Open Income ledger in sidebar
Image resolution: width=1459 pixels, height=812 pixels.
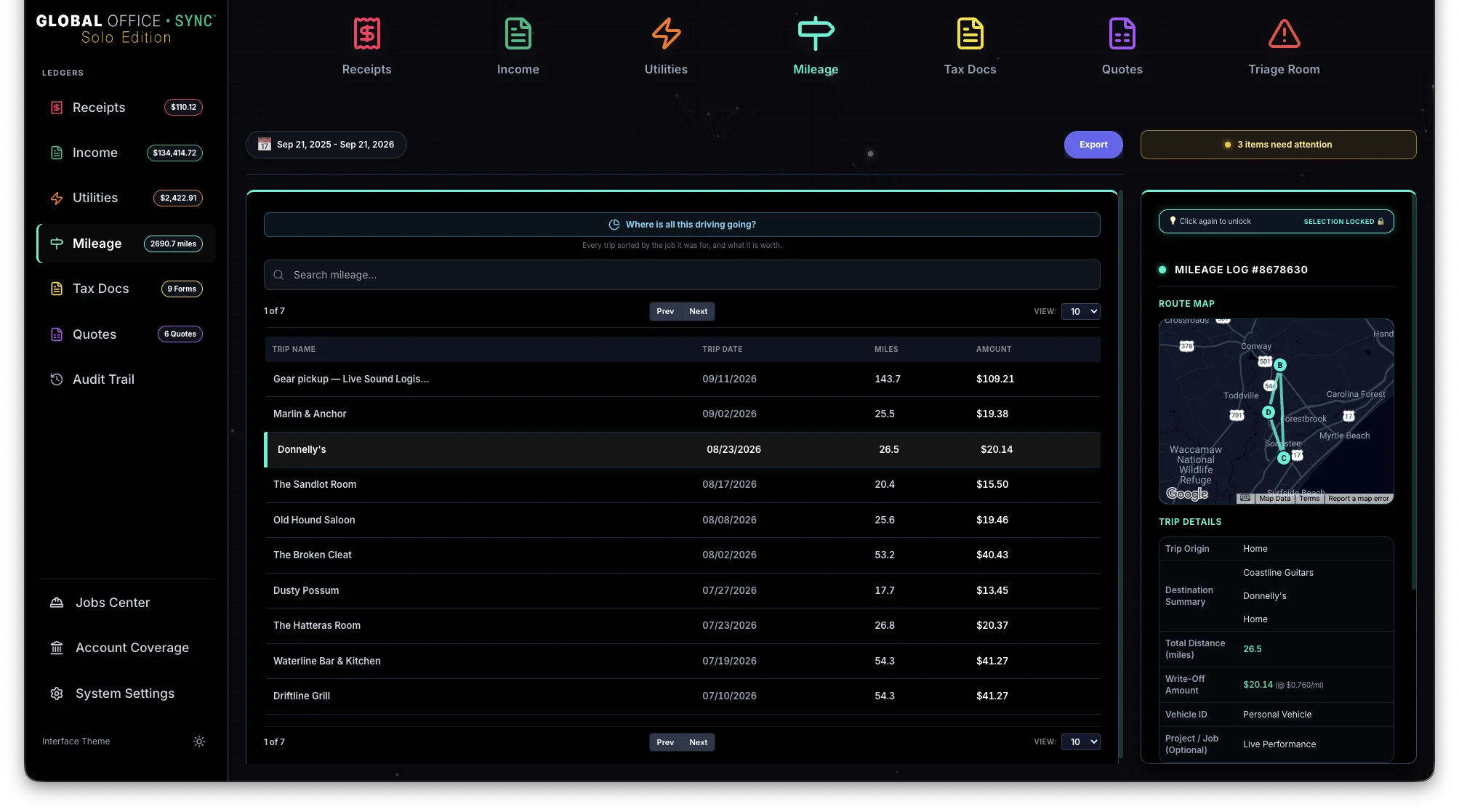pyautogui.click(x=126, y=153)
